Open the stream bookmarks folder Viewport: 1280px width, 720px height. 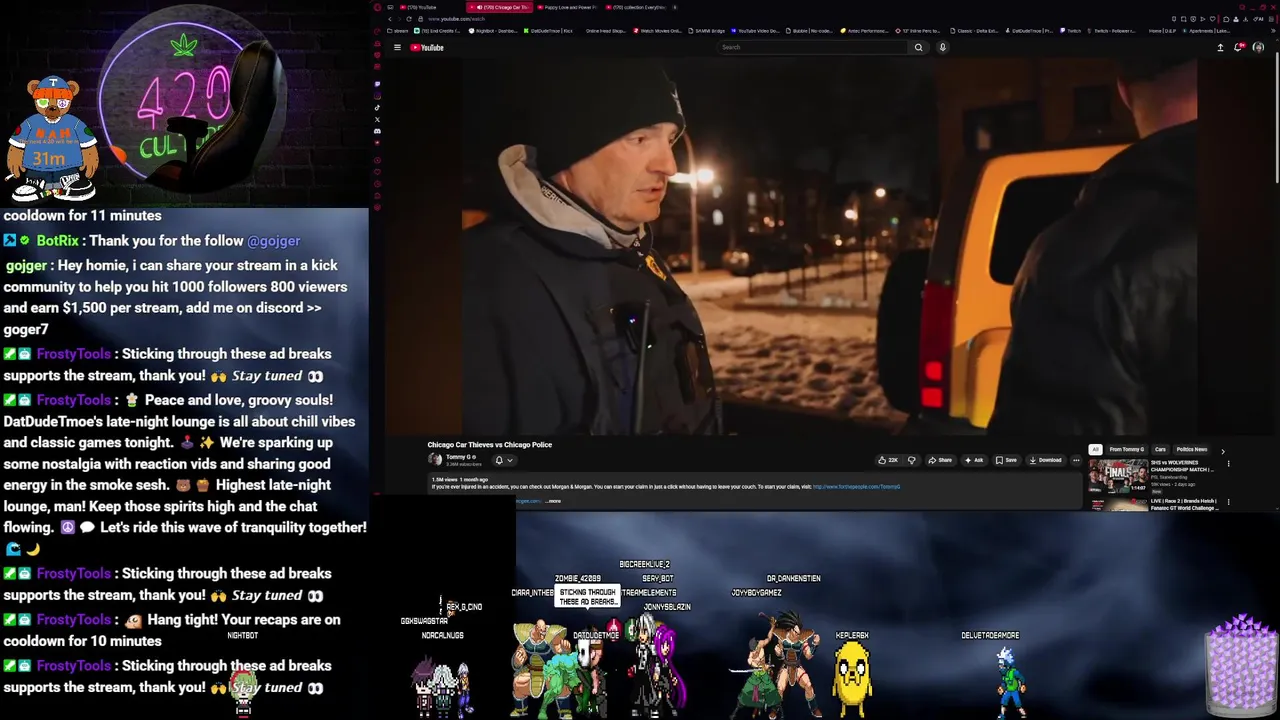pos(398,31)
